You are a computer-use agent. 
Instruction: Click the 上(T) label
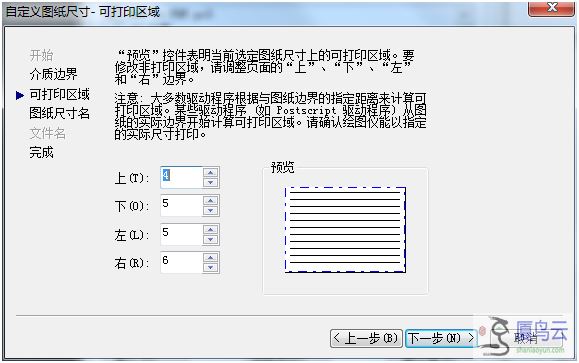pos(132,178)
